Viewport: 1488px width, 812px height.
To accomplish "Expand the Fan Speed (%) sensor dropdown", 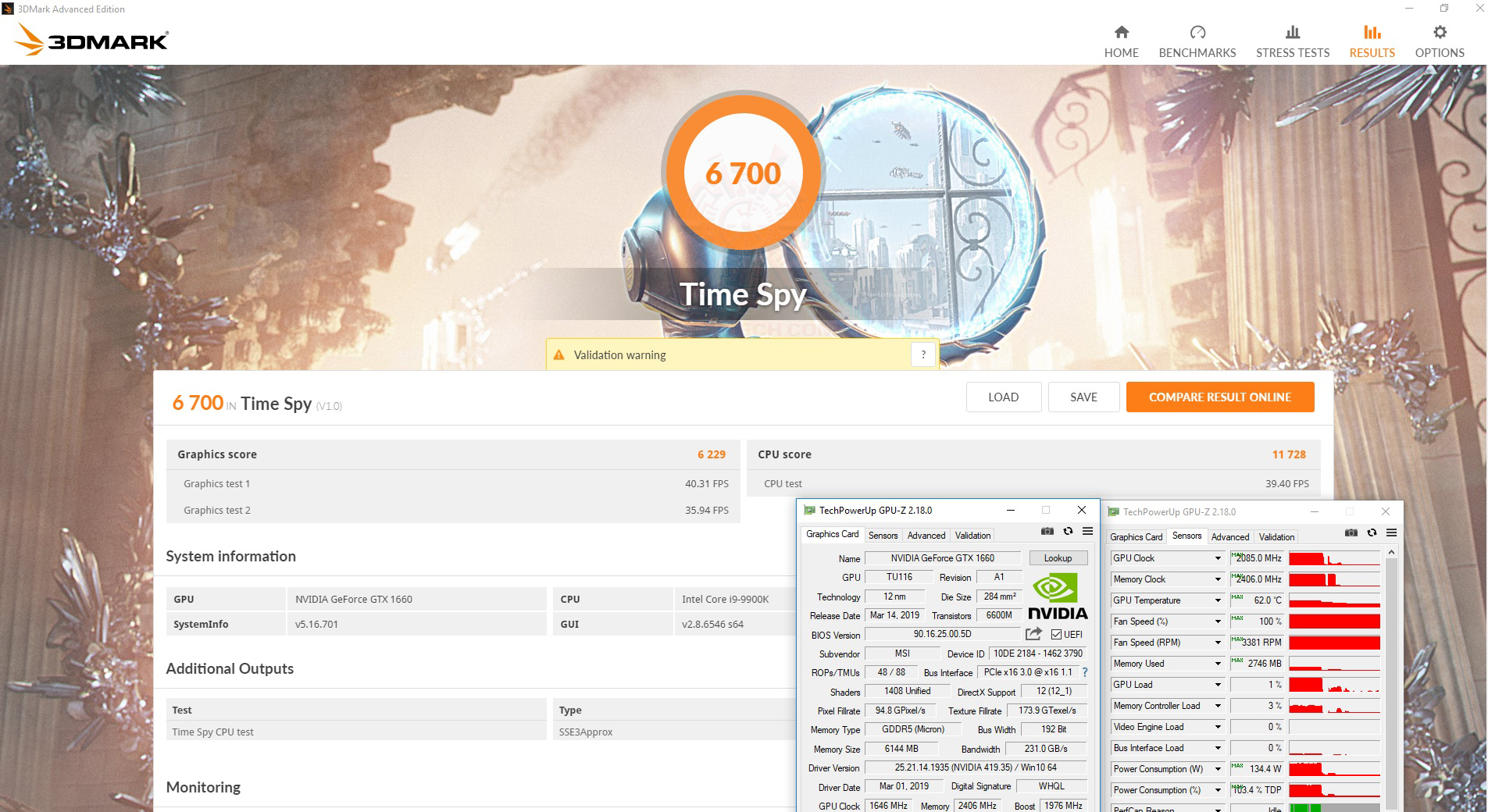I will click(x=1217, y=621).
